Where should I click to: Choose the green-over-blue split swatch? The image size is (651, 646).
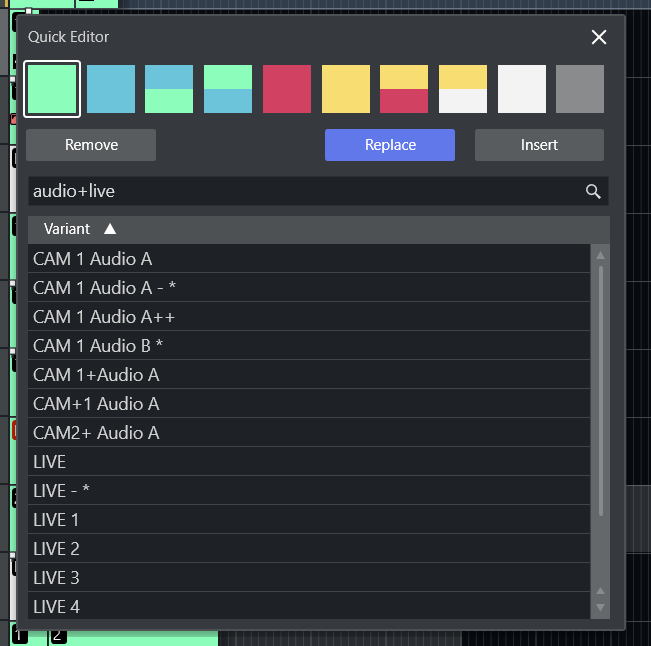tap(228, 89)
